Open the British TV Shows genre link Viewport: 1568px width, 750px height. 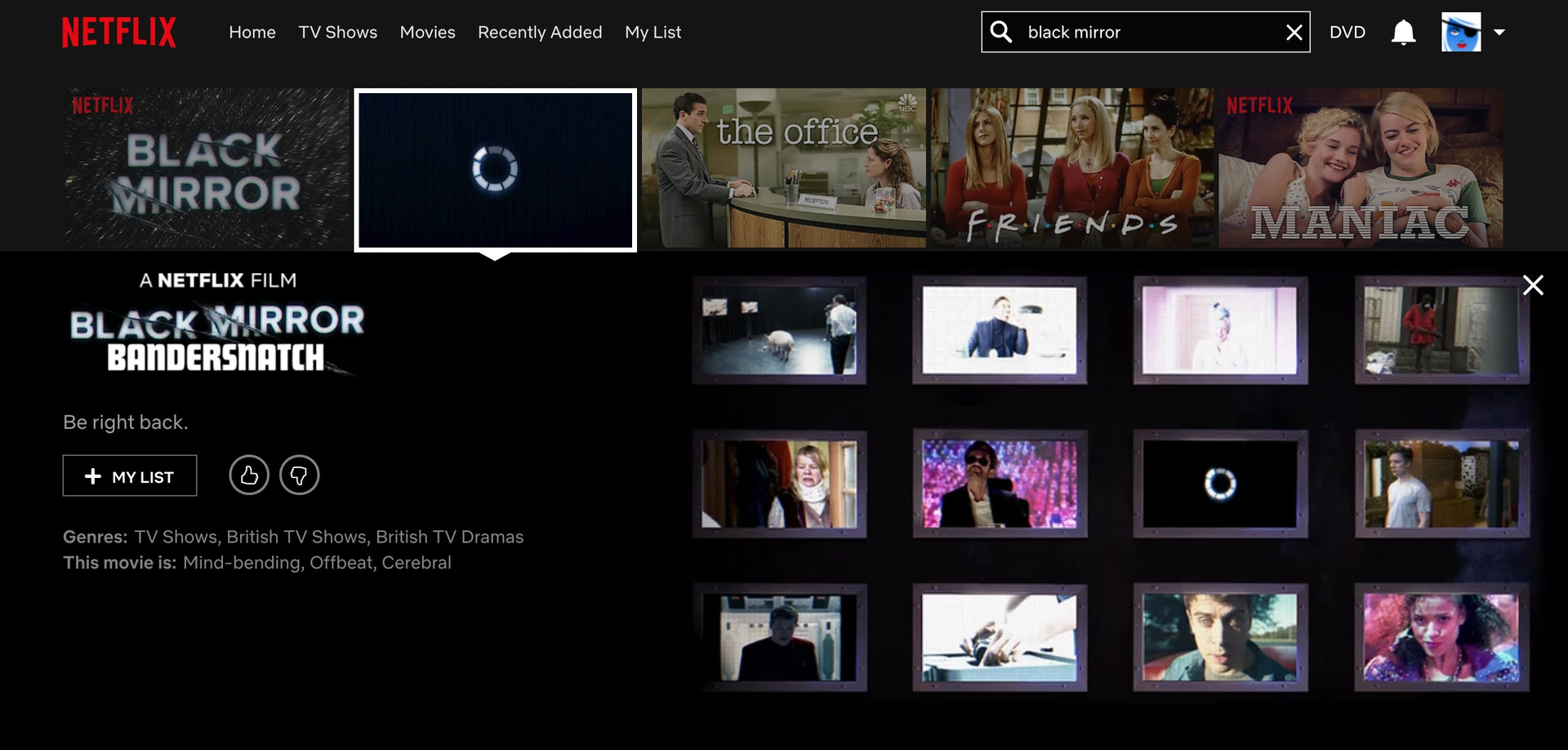click(x=296, y=537)
